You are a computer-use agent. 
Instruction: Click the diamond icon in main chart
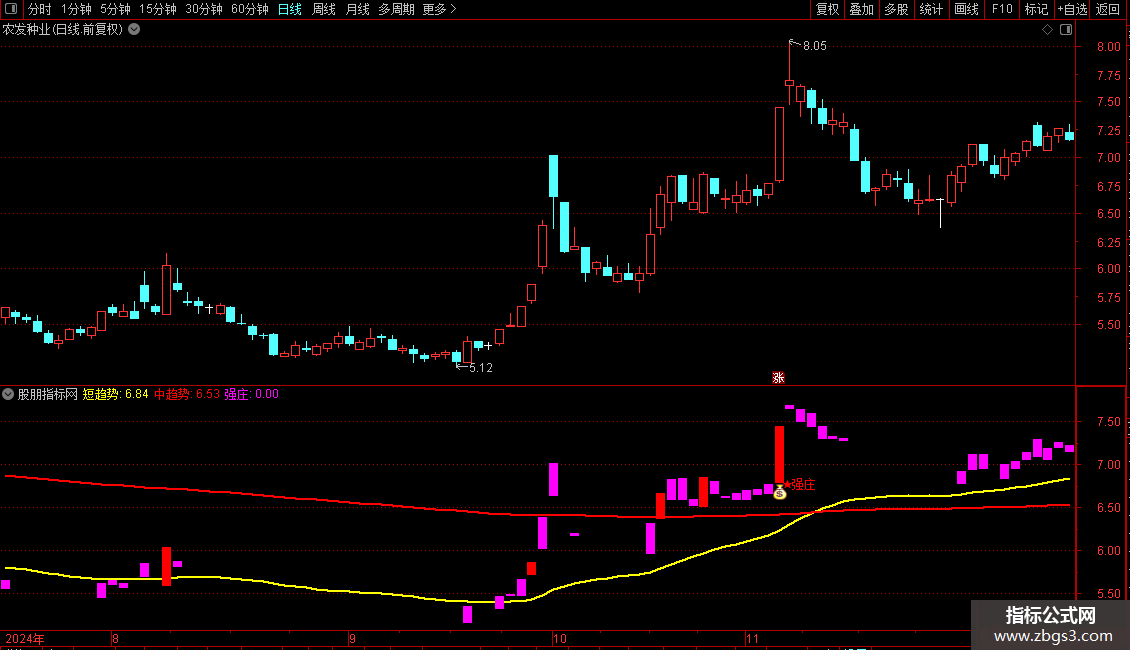pos(1047,30)
